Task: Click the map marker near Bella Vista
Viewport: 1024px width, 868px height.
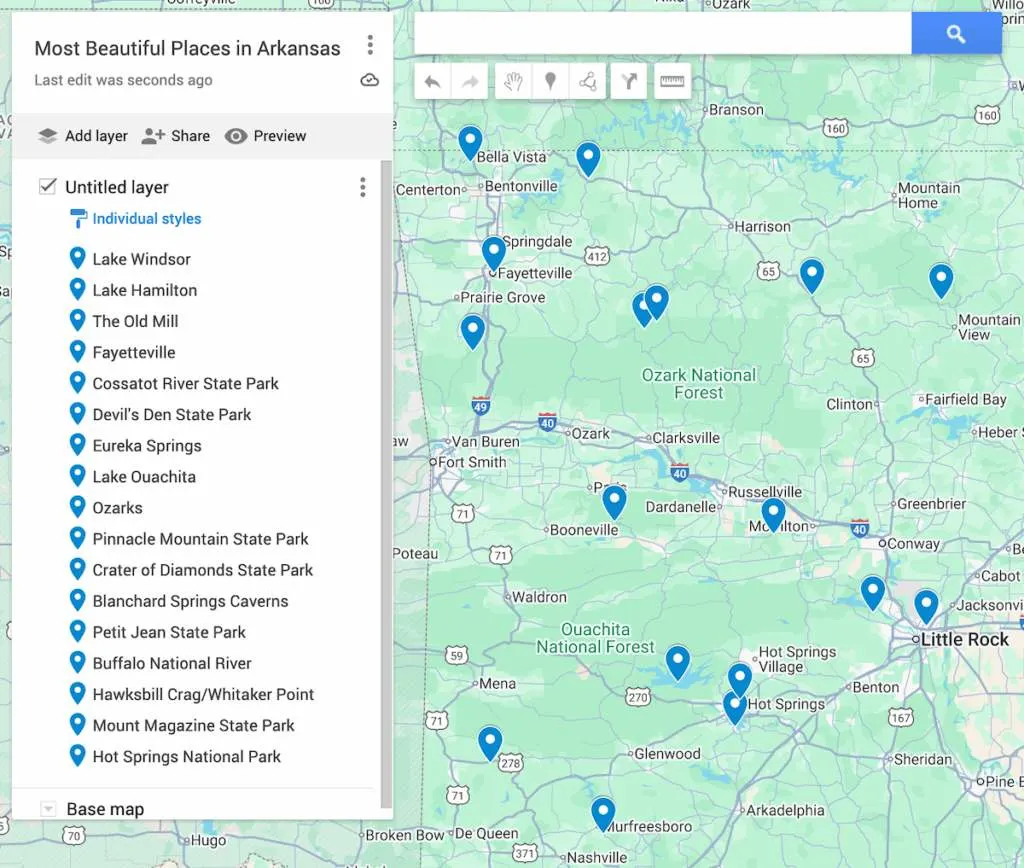Action: 470,142
